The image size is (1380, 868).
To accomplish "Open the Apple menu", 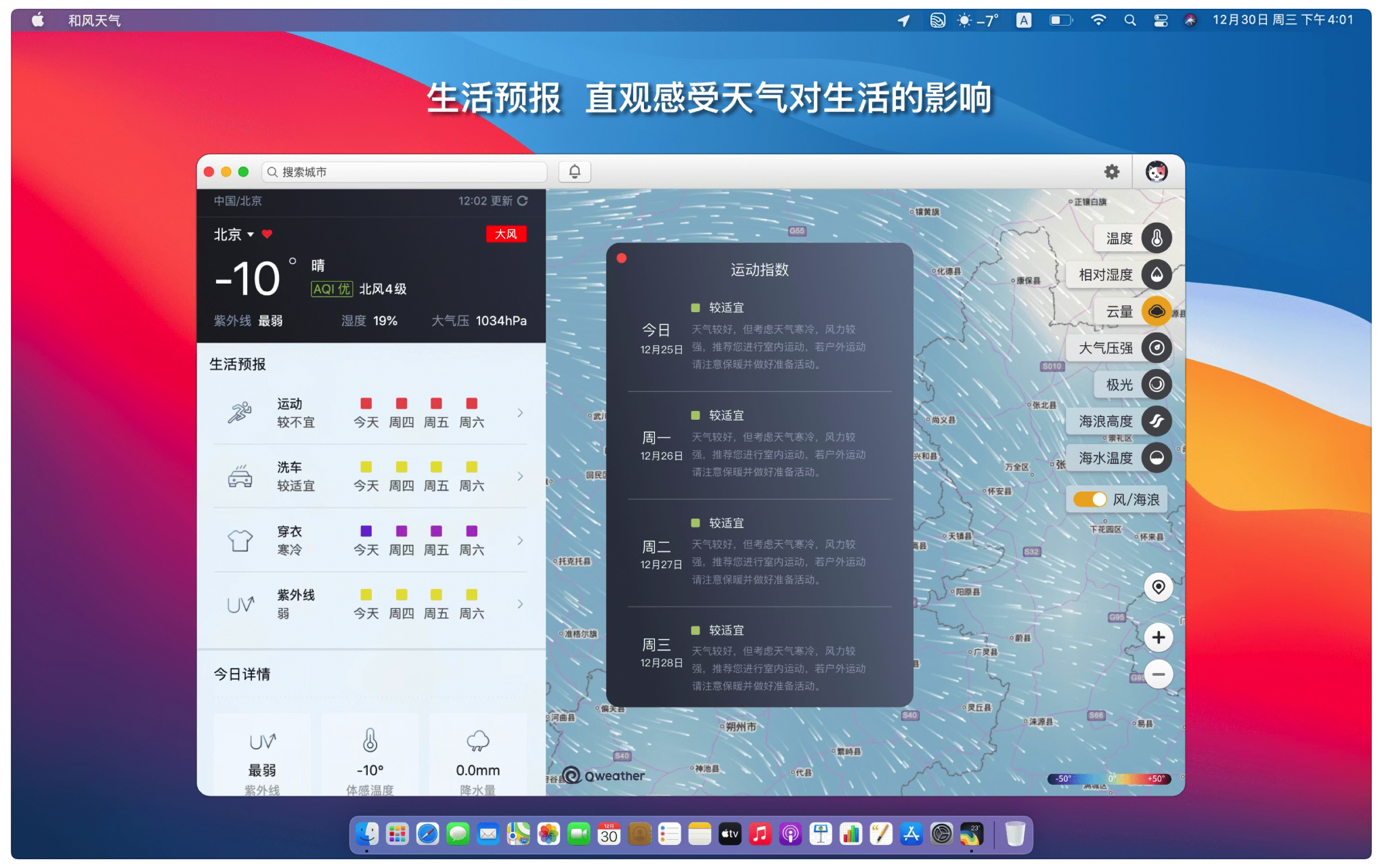I will pos(38,20).
